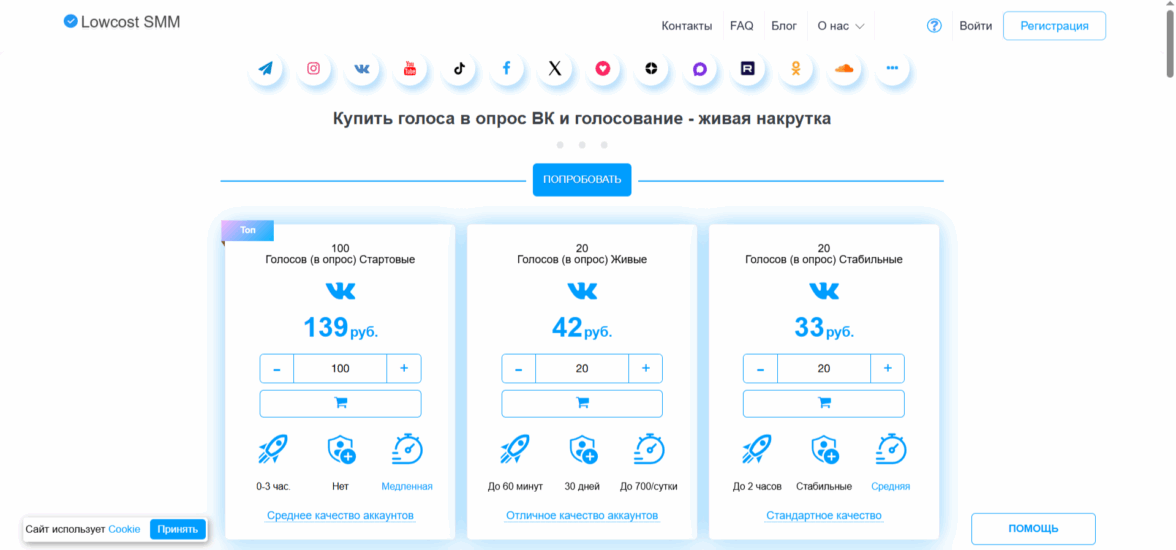The image size is (1176, 550).
Task: Increase quantity in Стартовые card
Action: click(404, 368)
